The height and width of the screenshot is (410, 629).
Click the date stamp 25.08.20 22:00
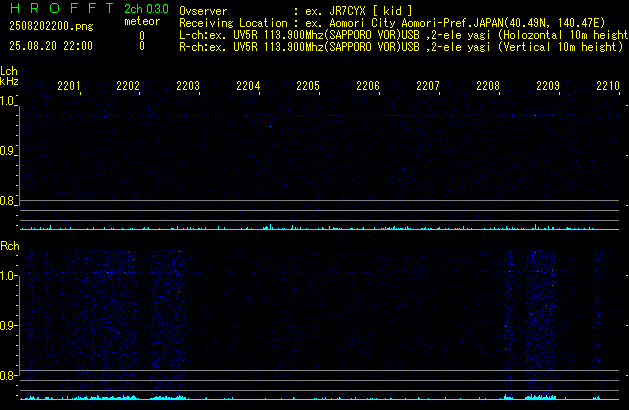pos(51,46)
